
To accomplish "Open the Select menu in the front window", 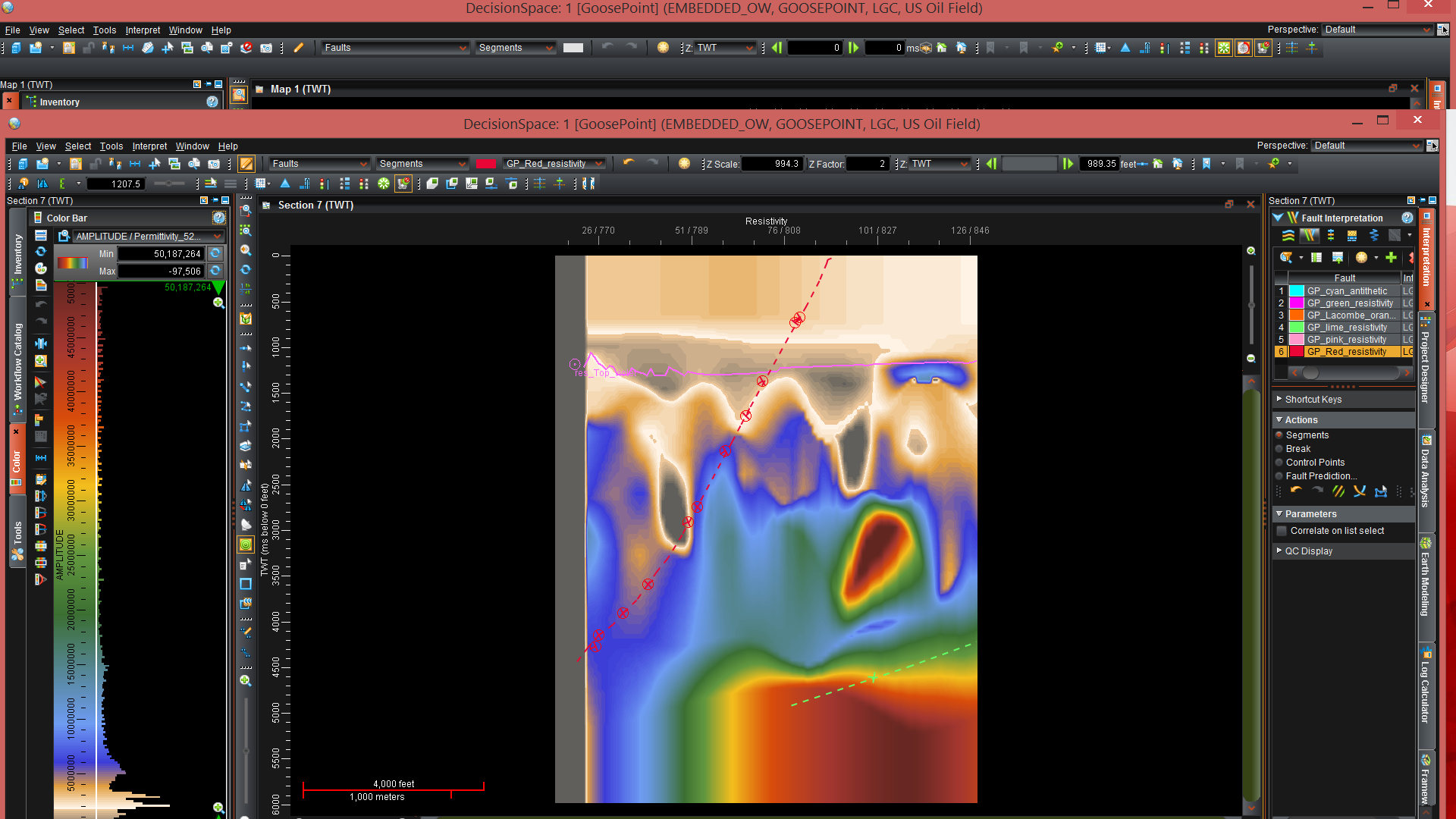I will 77,146.
